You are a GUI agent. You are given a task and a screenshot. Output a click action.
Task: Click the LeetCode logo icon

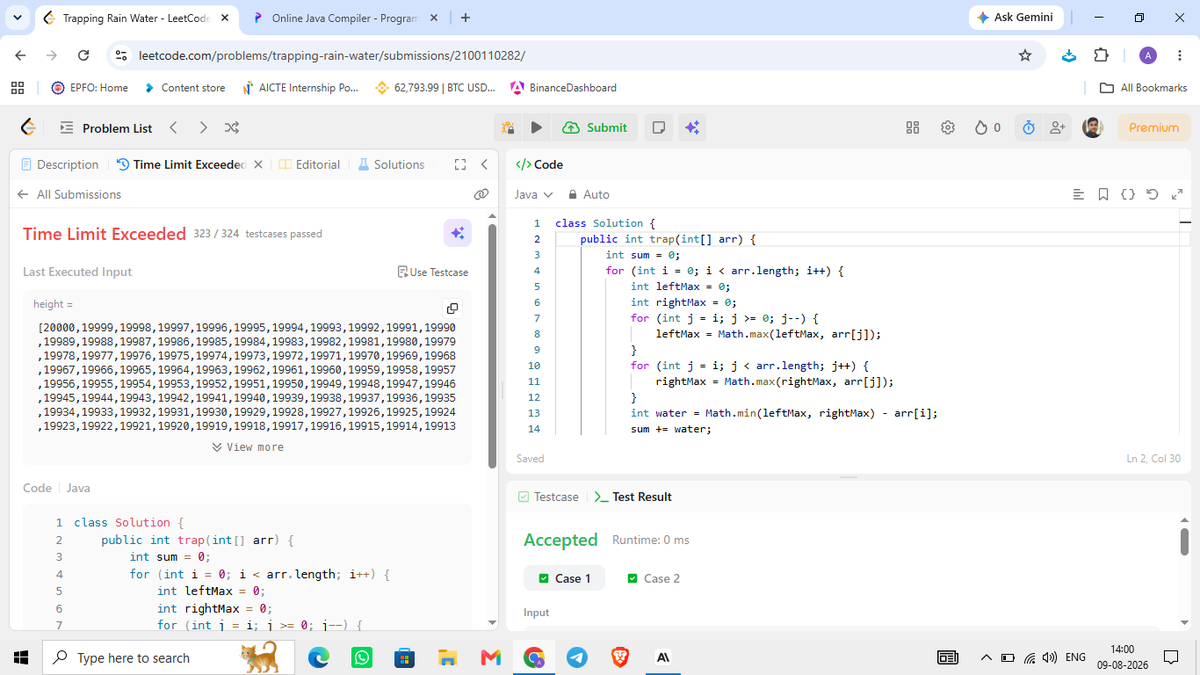(x=30, y=128)
